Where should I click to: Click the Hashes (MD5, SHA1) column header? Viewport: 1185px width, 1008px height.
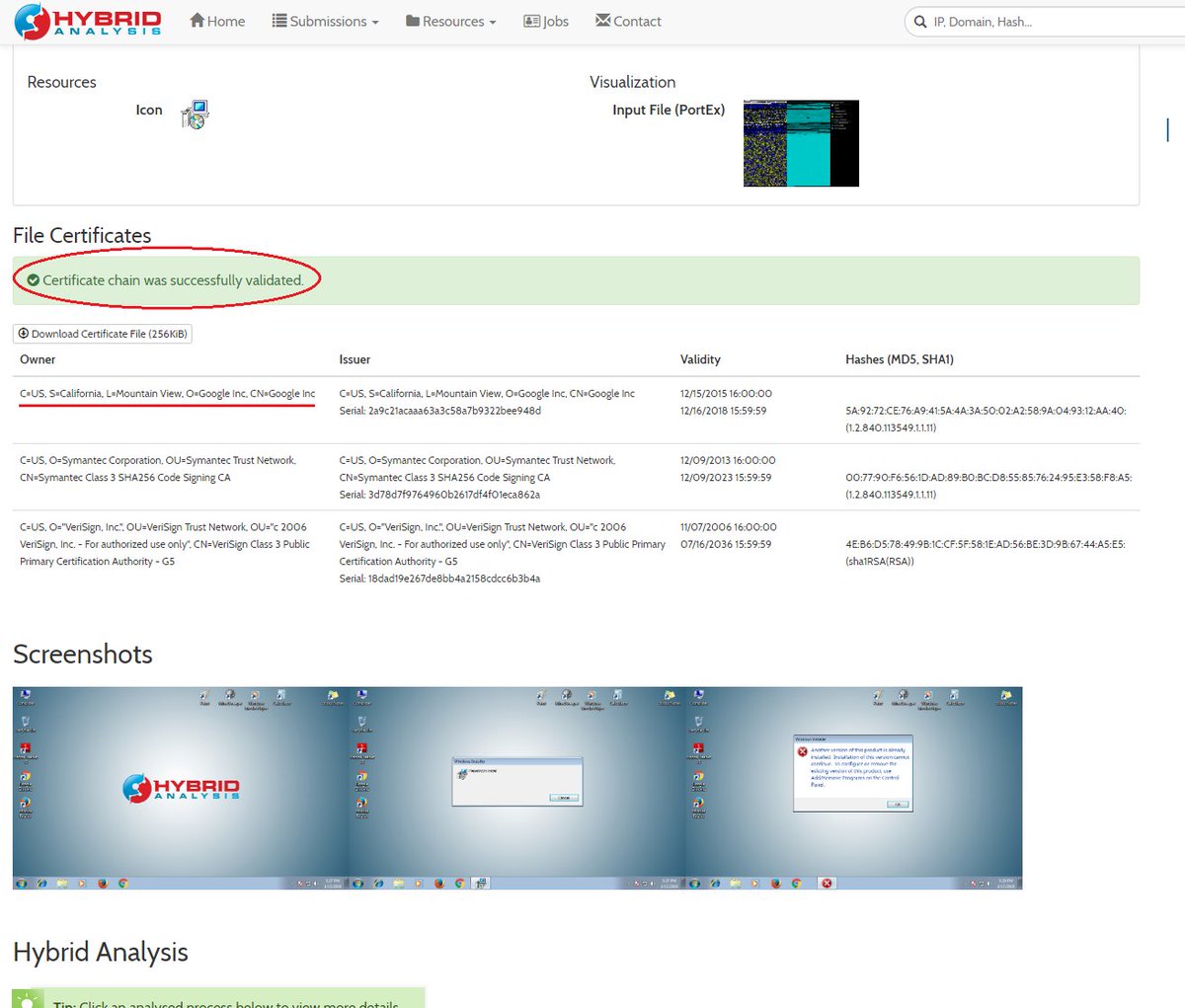(900, 359)
